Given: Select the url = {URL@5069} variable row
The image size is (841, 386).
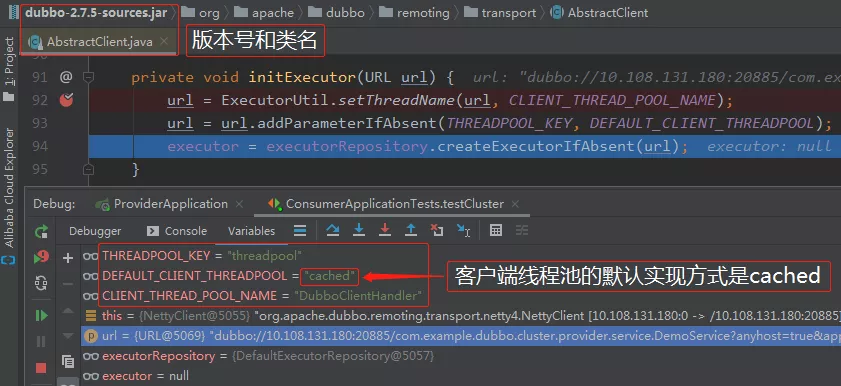Looking at the screenshot, I should point(462,336).
